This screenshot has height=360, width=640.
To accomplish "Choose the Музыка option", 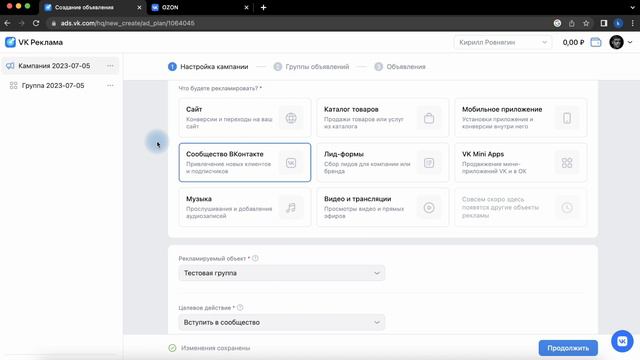I will click(x=245, y=207).
